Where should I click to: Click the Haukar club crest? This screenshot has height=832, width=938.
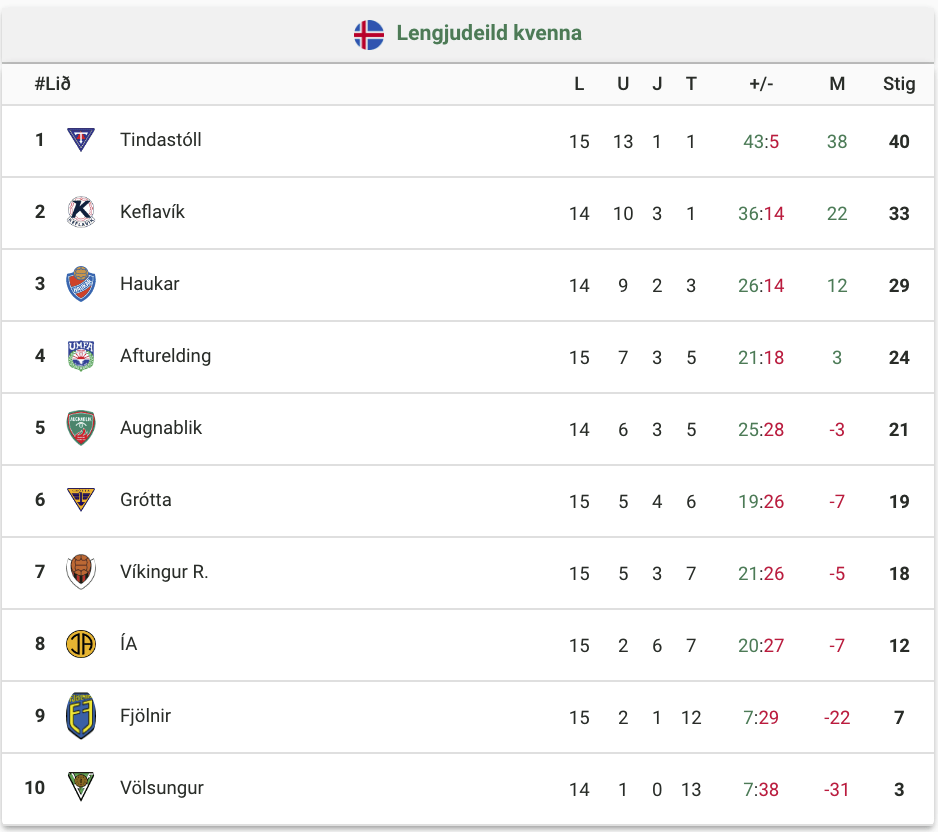(x=81, y=284)
